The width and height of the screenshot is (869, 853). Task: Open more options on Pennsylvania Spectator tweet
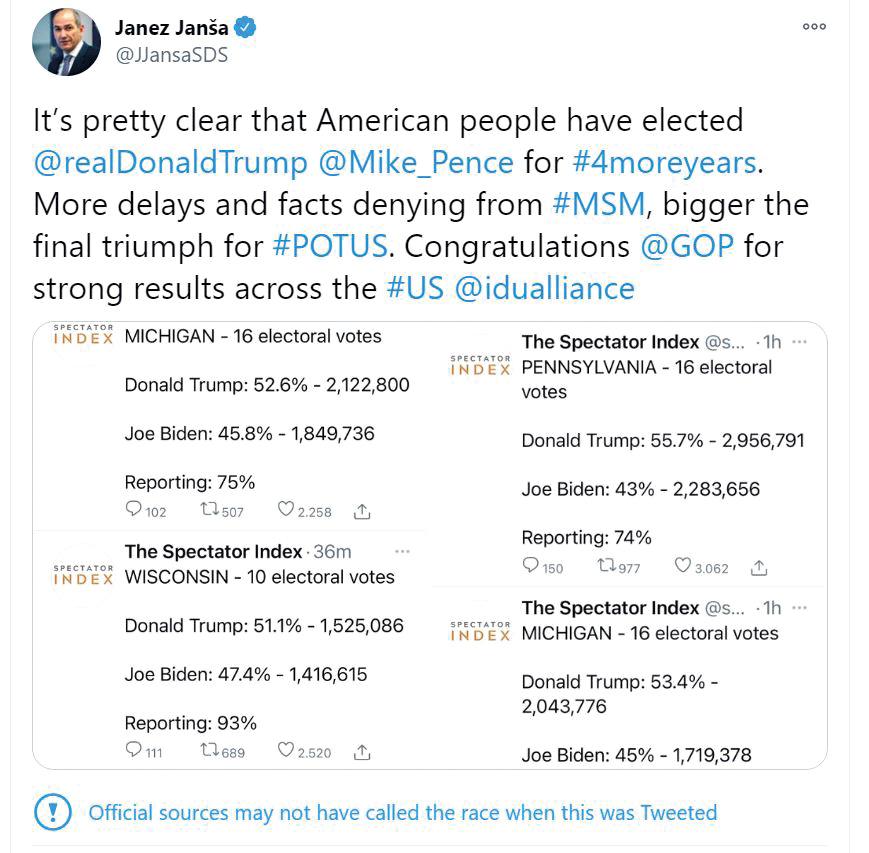coord(799,342)
